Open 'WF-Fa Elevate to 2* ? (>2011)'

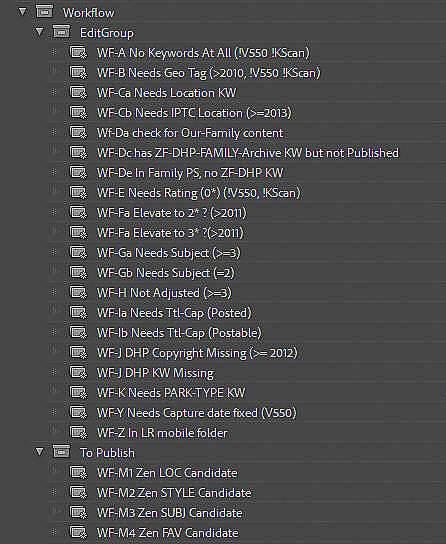click(172, 213)
